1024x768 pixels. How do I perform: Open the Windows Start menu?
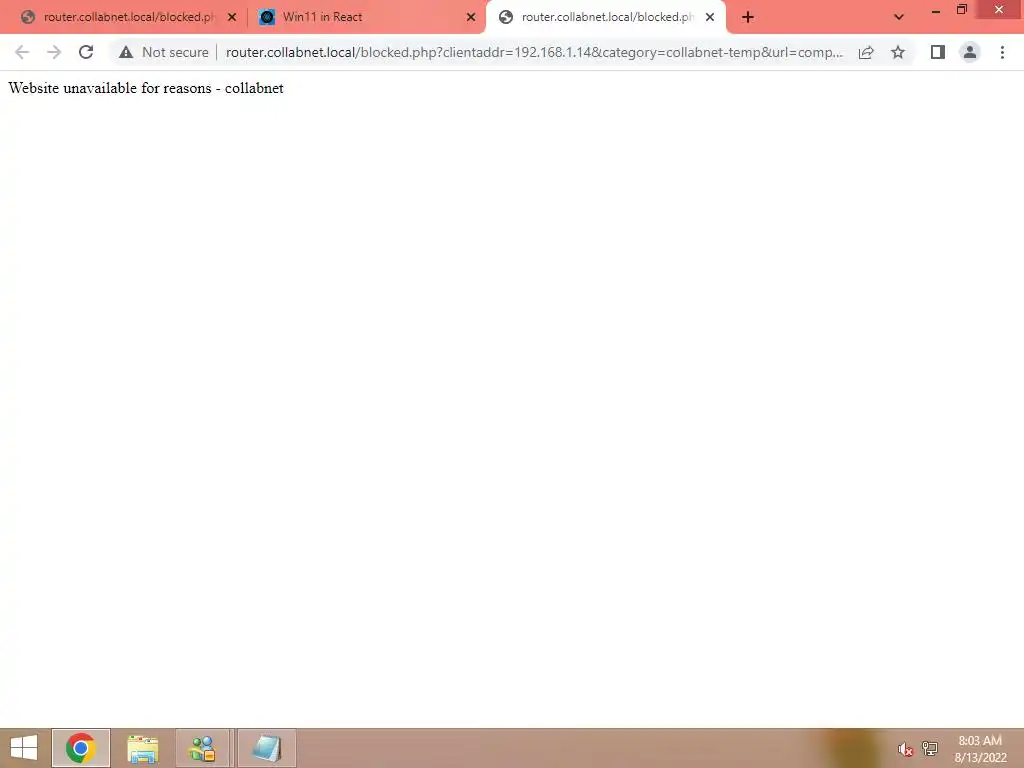(24, 748)
